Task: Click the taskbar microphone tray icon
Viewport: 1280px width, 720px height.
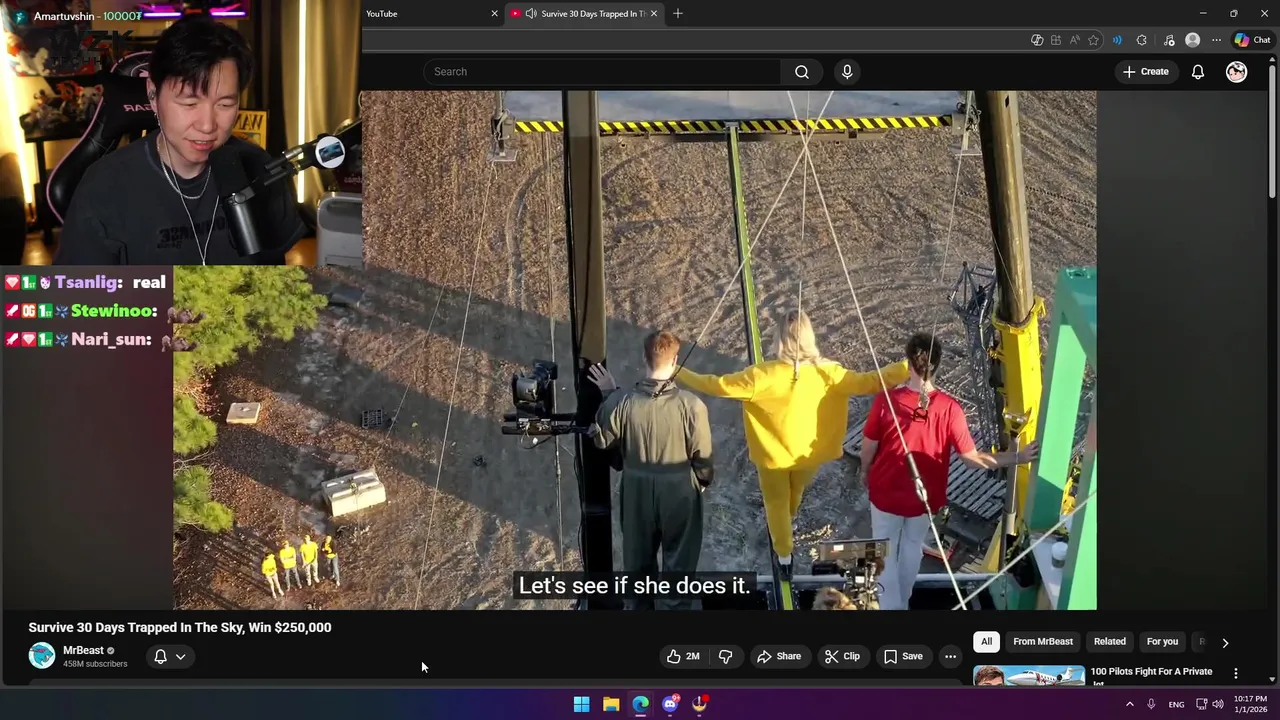Action: (x=1151, y=704)
